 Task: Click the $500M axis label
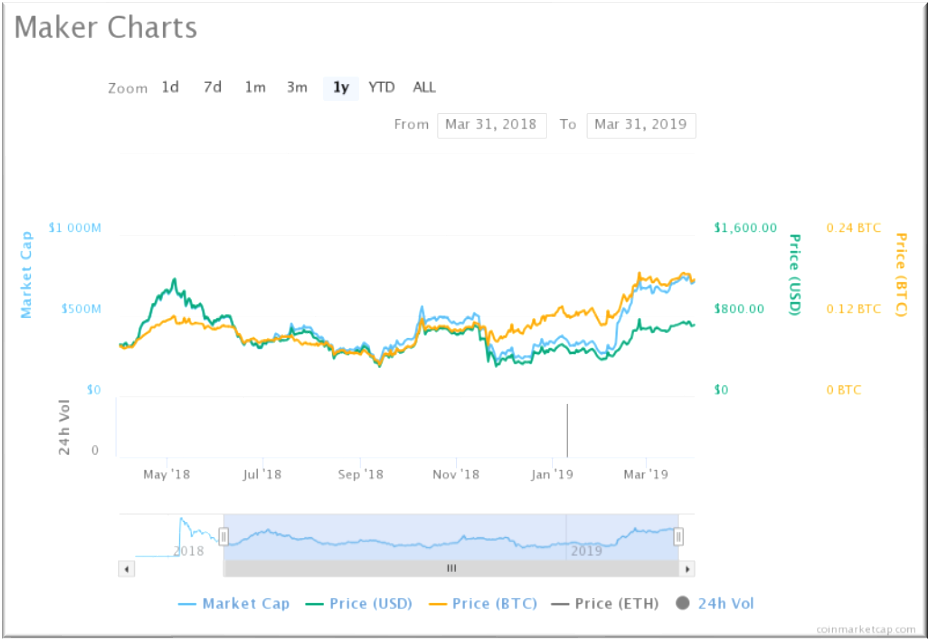click(81, 309)
